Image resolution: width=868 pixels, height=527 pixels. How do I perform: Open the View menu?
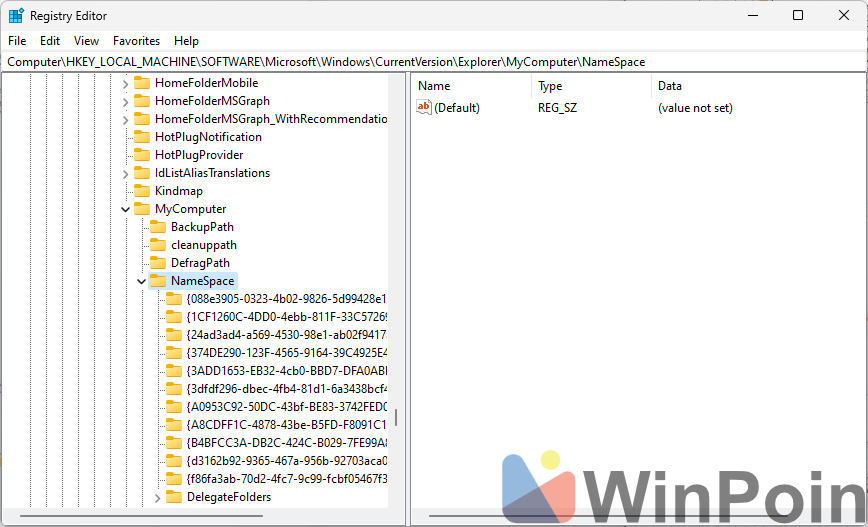pyautogui.click(x=86, y=41)
